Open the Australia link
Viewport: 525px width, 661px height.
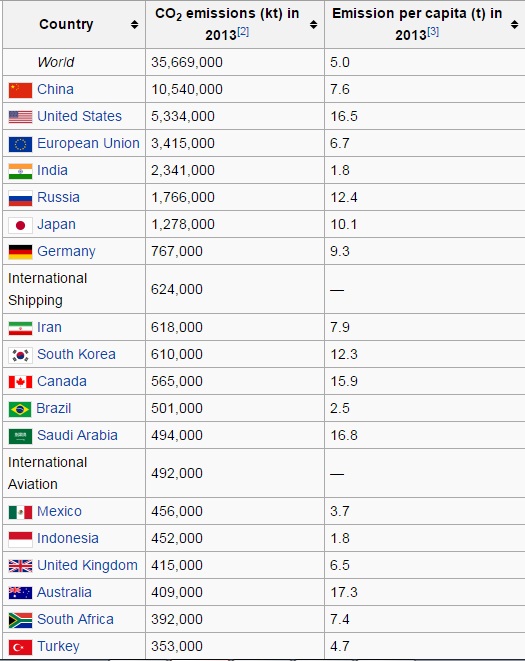click(x=64, y=592)
